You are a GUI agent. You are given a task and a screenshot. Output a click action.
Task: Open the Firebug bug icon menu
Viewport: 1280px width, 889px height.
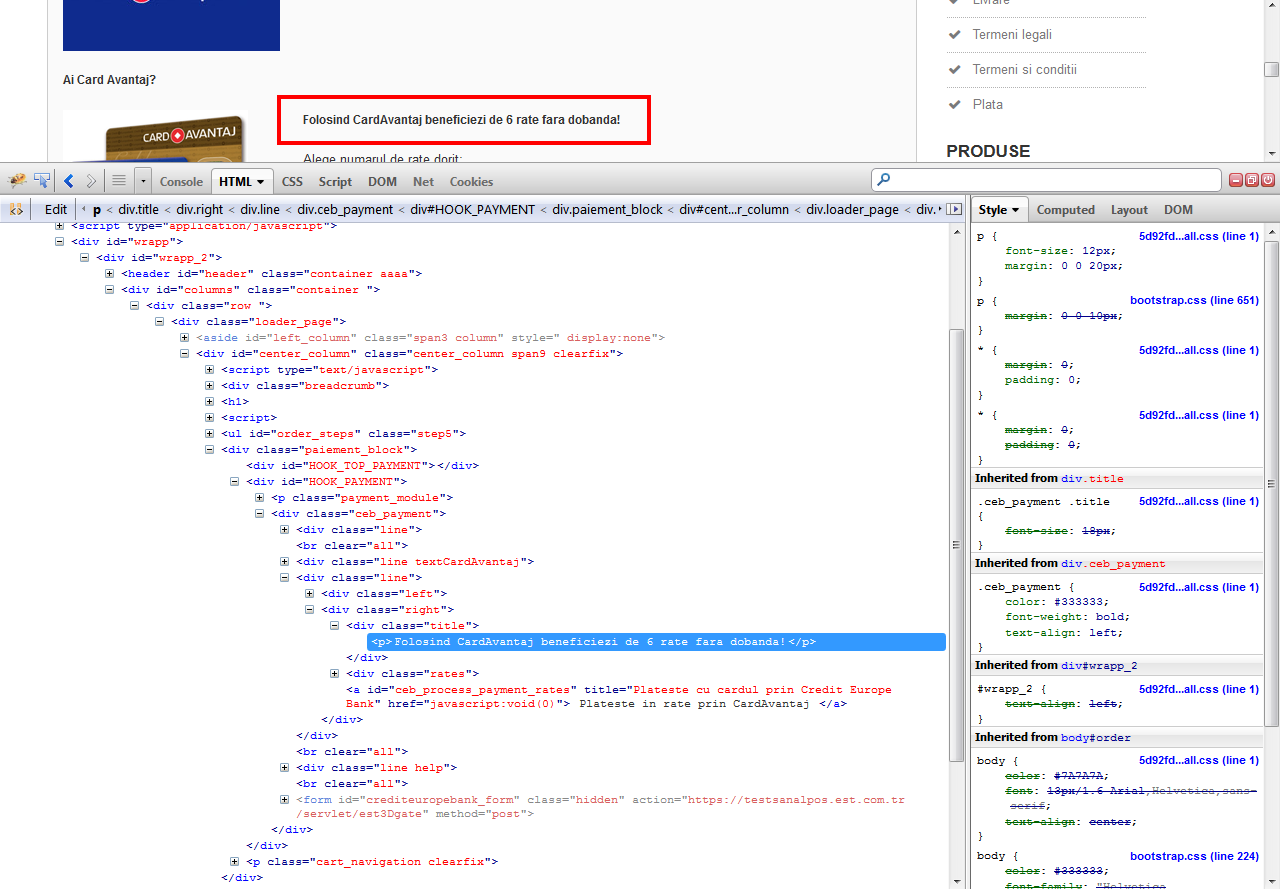coord(17,181)
